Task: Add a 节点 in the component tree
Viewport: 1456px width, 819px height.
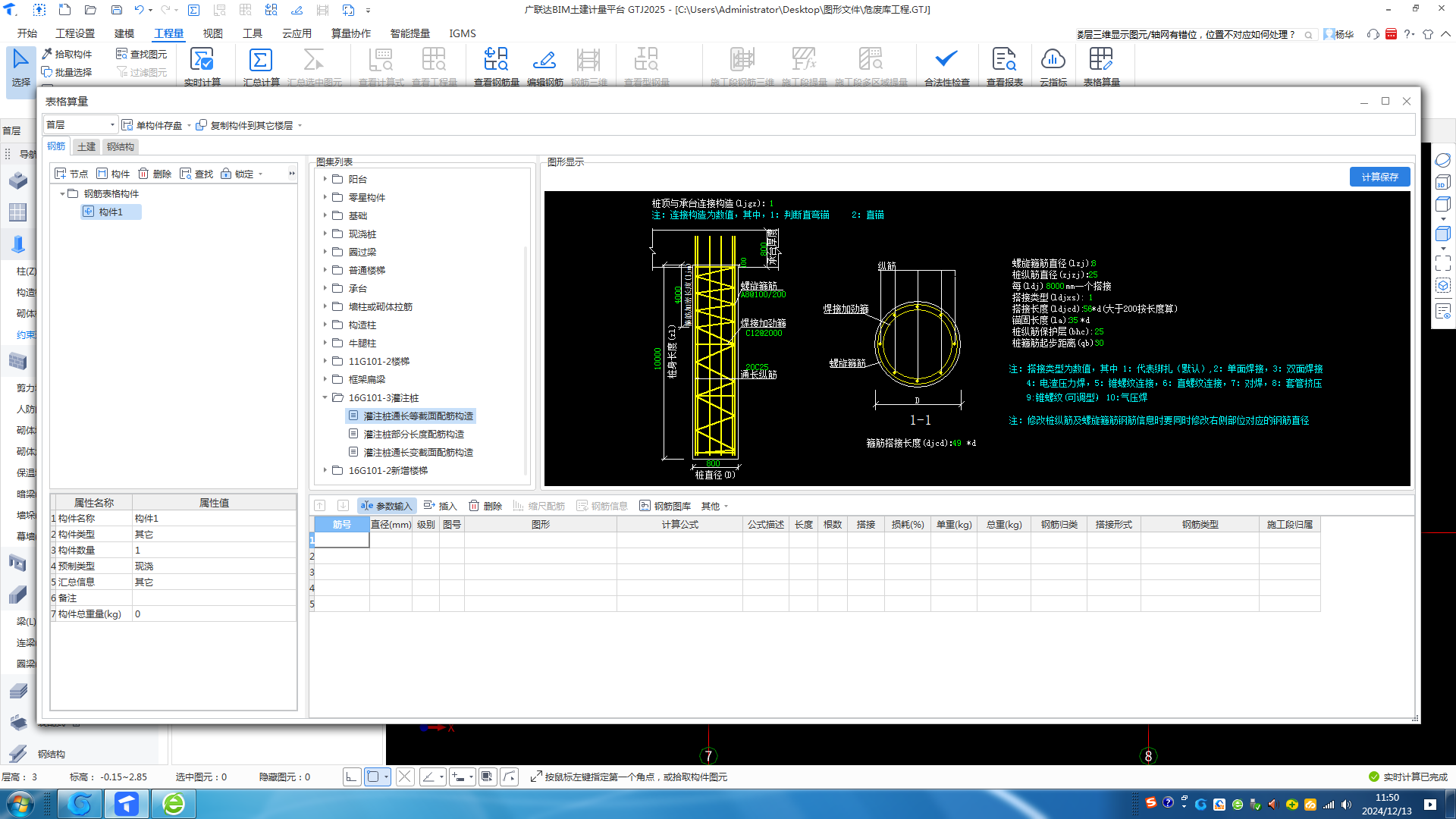Action: (71, 174)
